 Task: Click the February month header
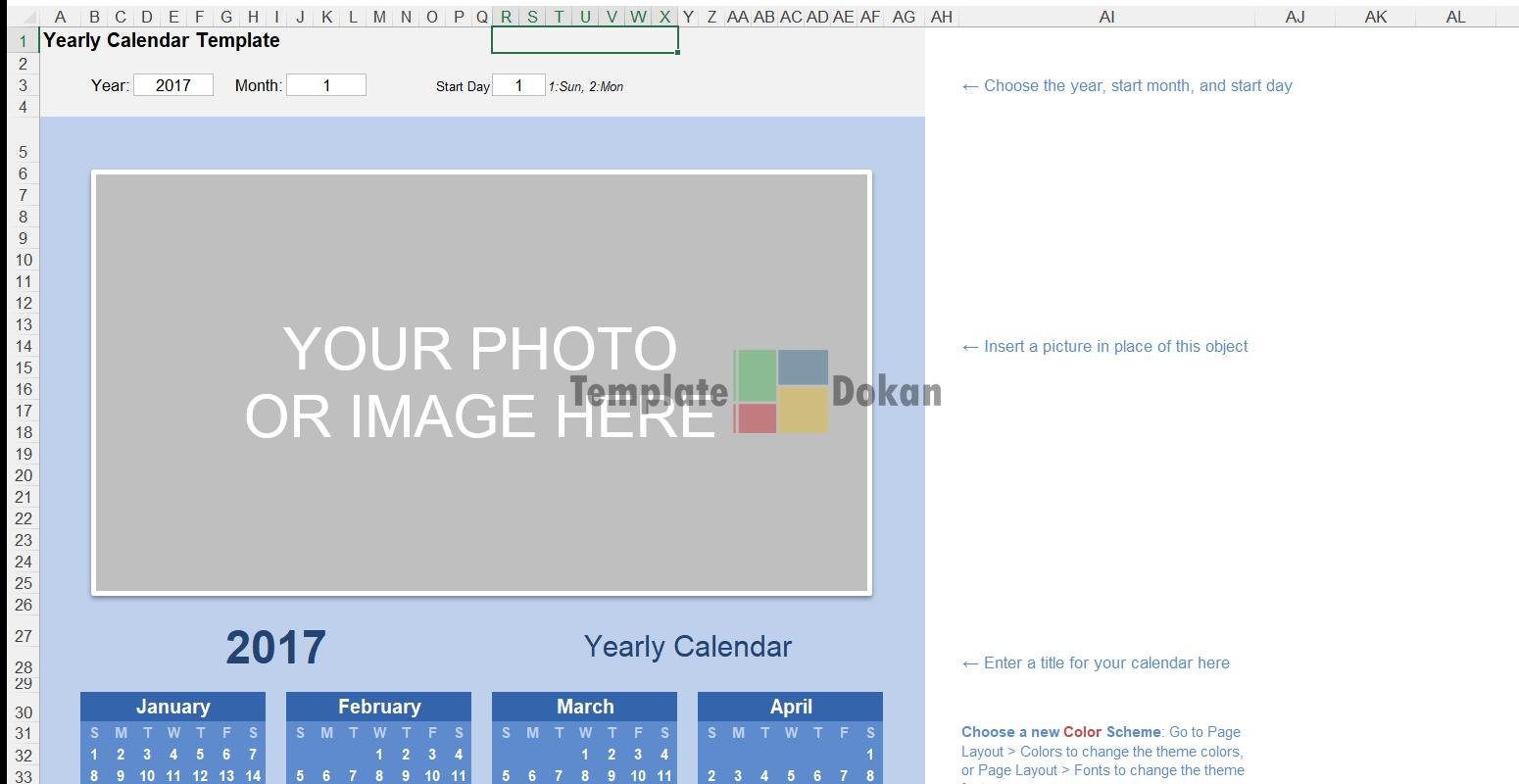pyautogui.click(x=379, y=707)
